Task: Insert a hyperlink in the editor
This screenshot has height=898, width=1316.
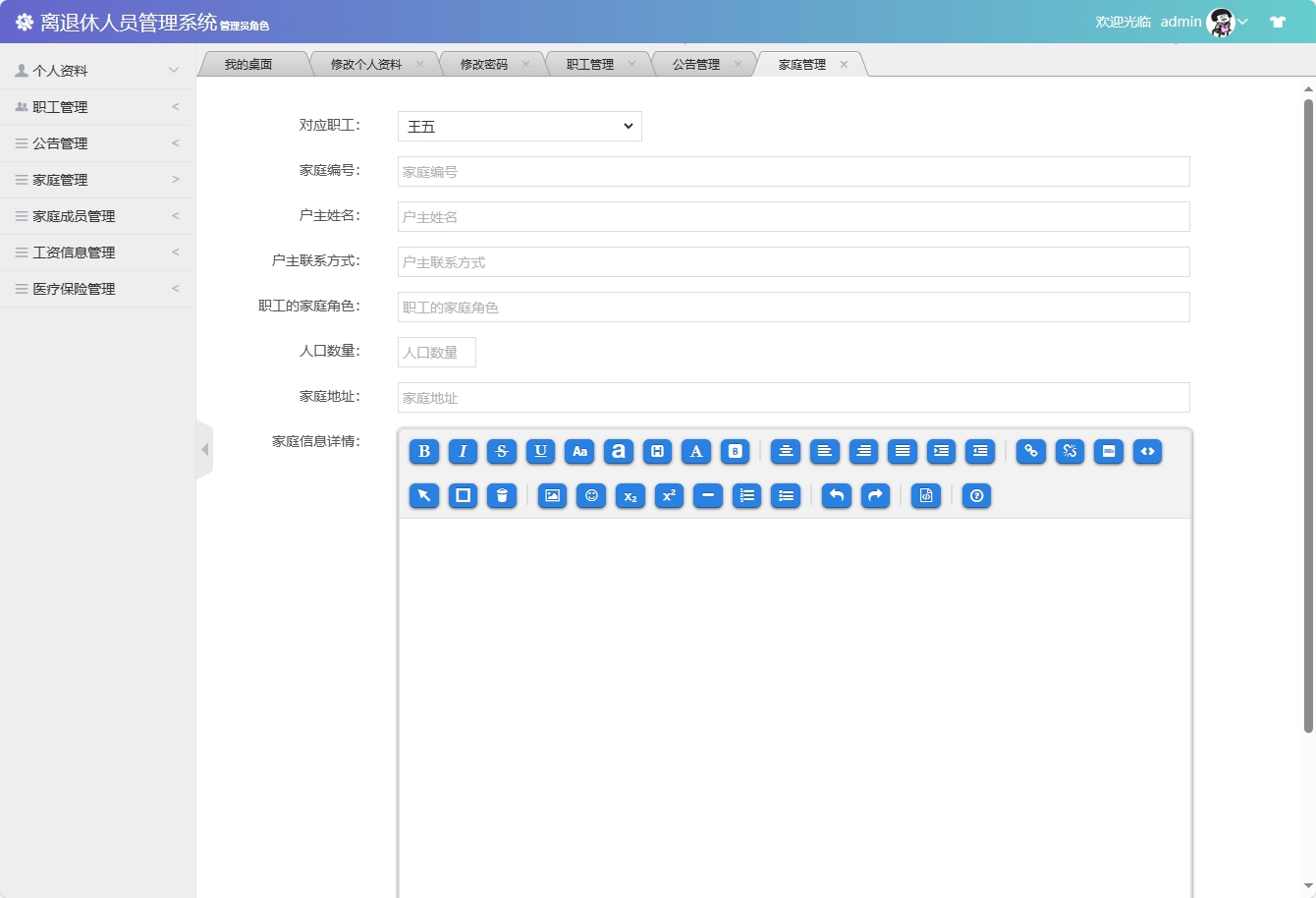Action: 1029,451
